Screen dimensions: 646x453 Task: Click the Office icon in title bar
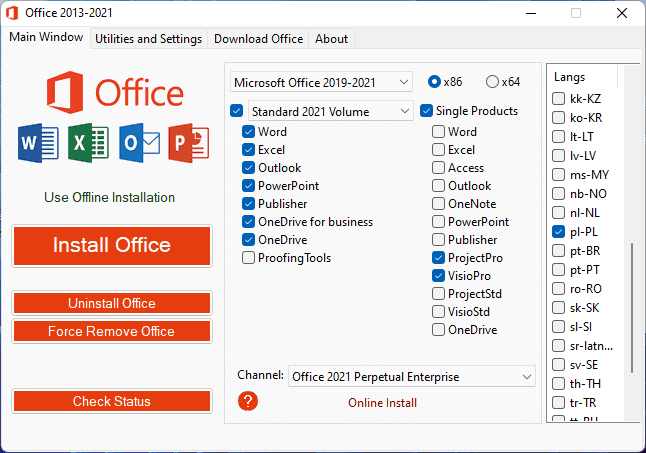pyautogui.click(x=12, y=13)
